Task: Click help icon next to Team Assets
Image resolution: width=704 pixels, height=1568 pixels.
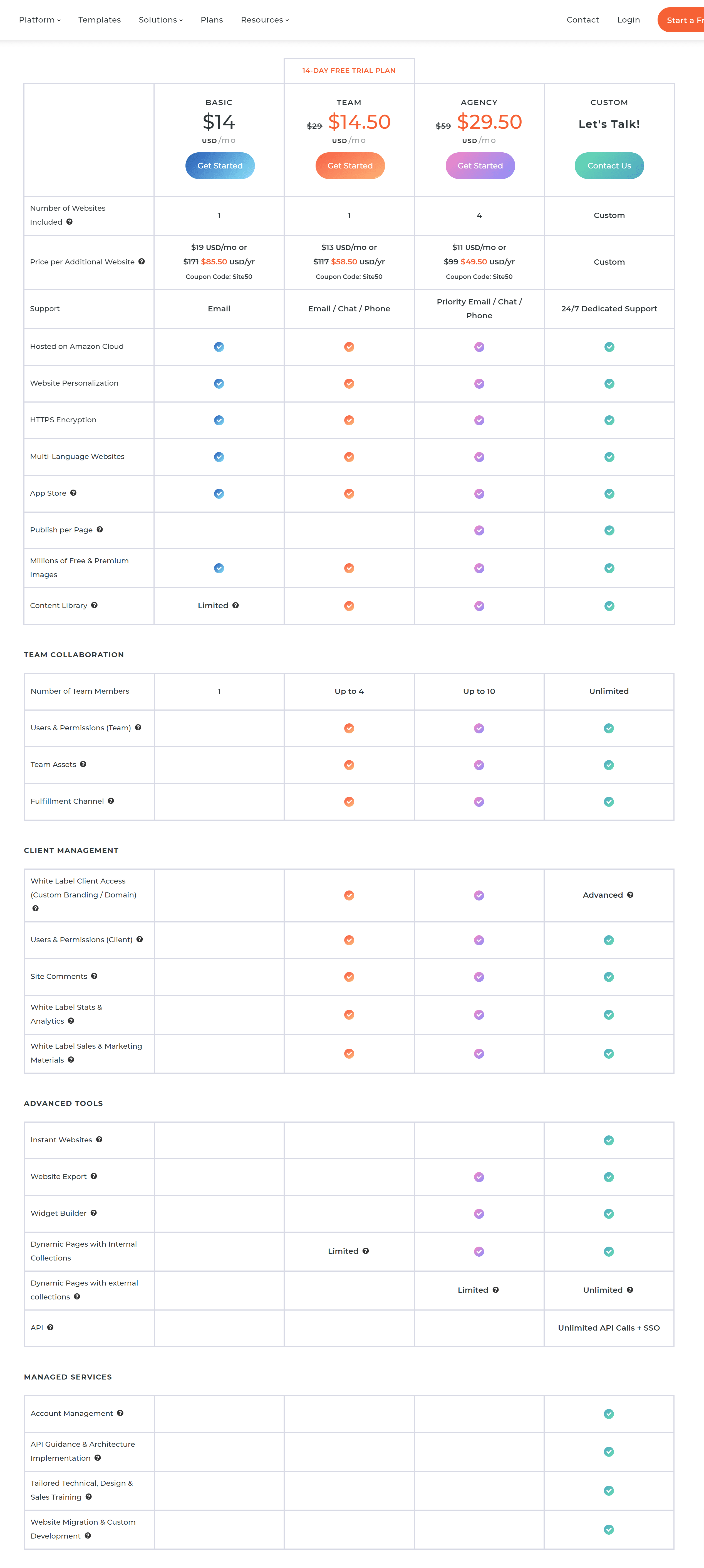Action: 83,765
